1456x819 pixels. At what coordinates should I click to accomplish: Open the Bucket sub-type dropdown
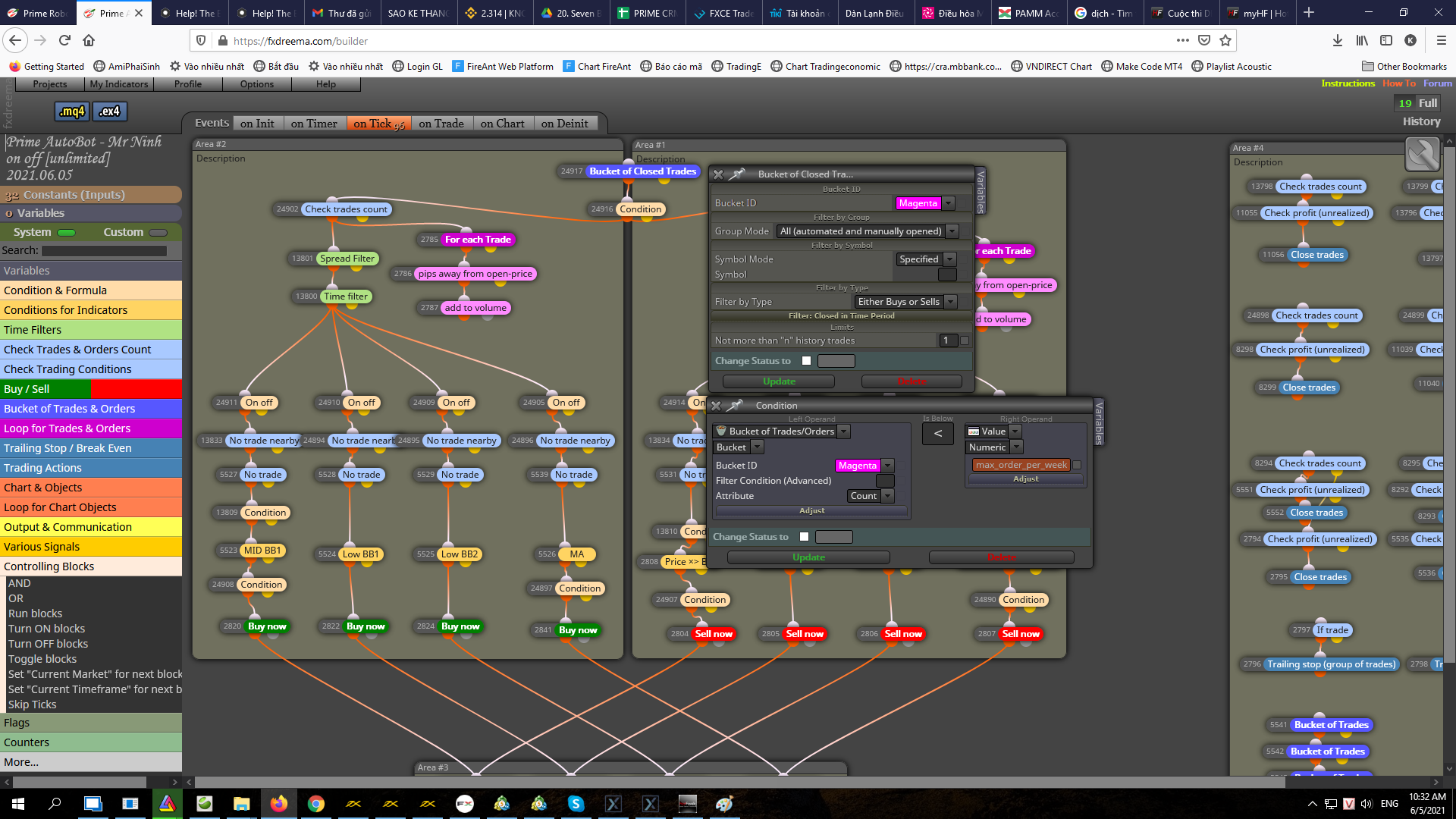click(x=757, y=447)
